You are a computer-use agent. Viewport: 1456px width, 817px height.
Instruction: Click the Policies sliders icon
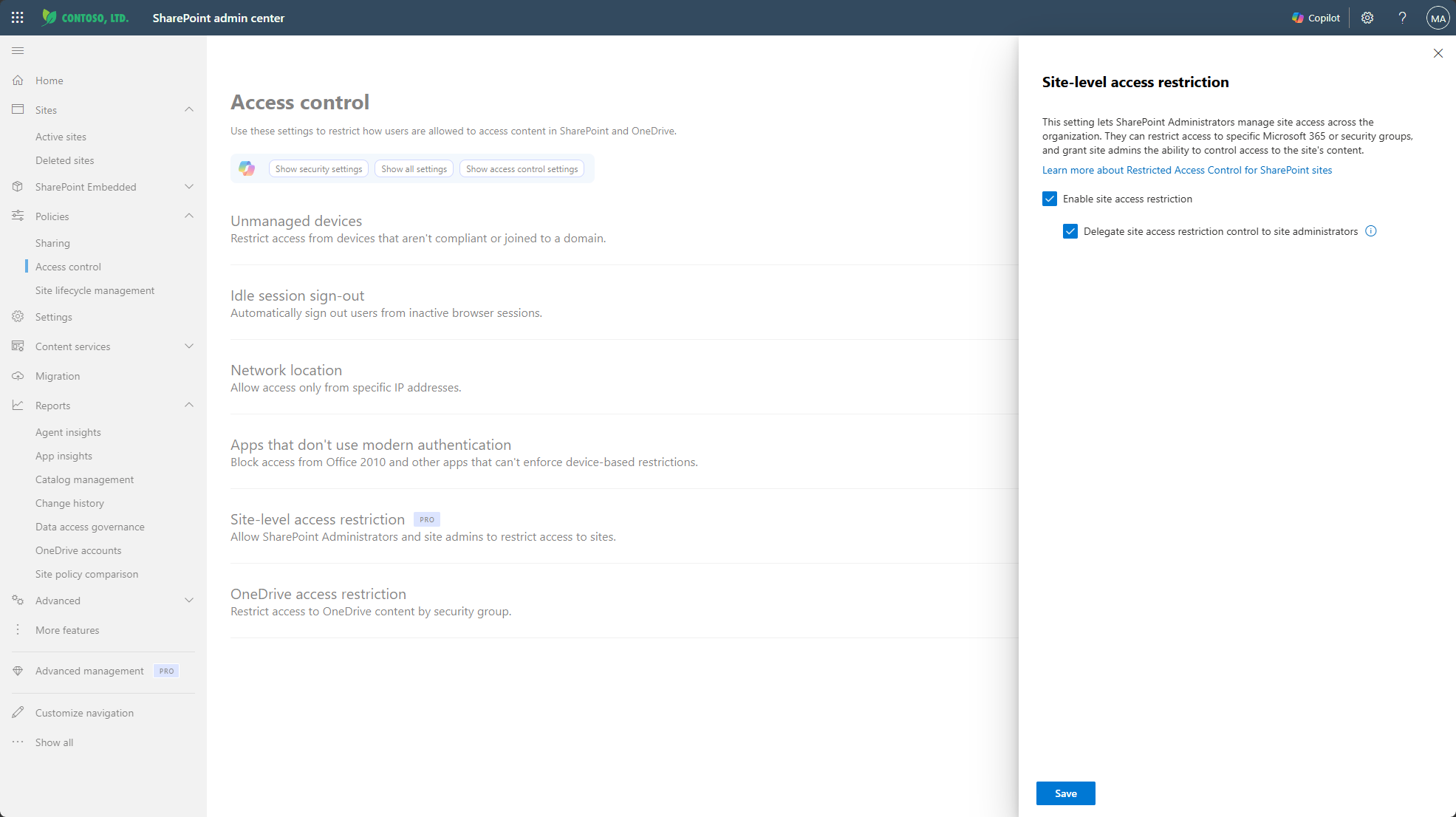click(18, 216)
